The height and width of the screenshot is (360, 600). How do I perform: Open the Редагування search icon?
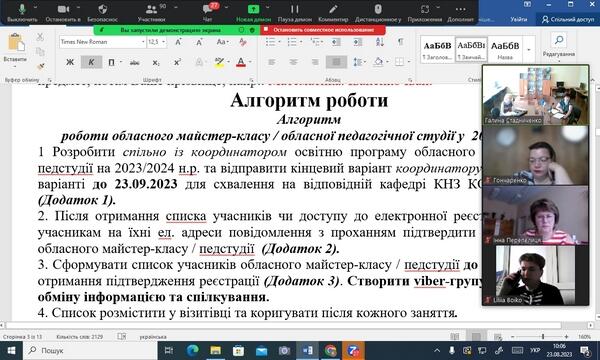click(559, 40)
